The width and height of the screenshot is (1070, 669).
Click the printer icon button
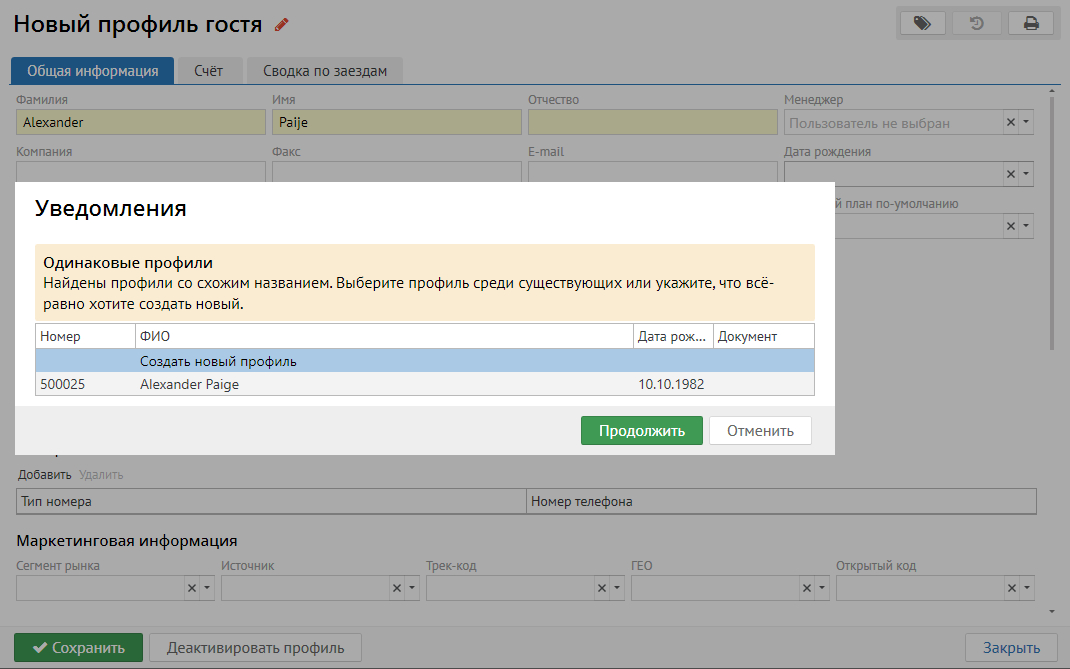[x=1031, y=23]
